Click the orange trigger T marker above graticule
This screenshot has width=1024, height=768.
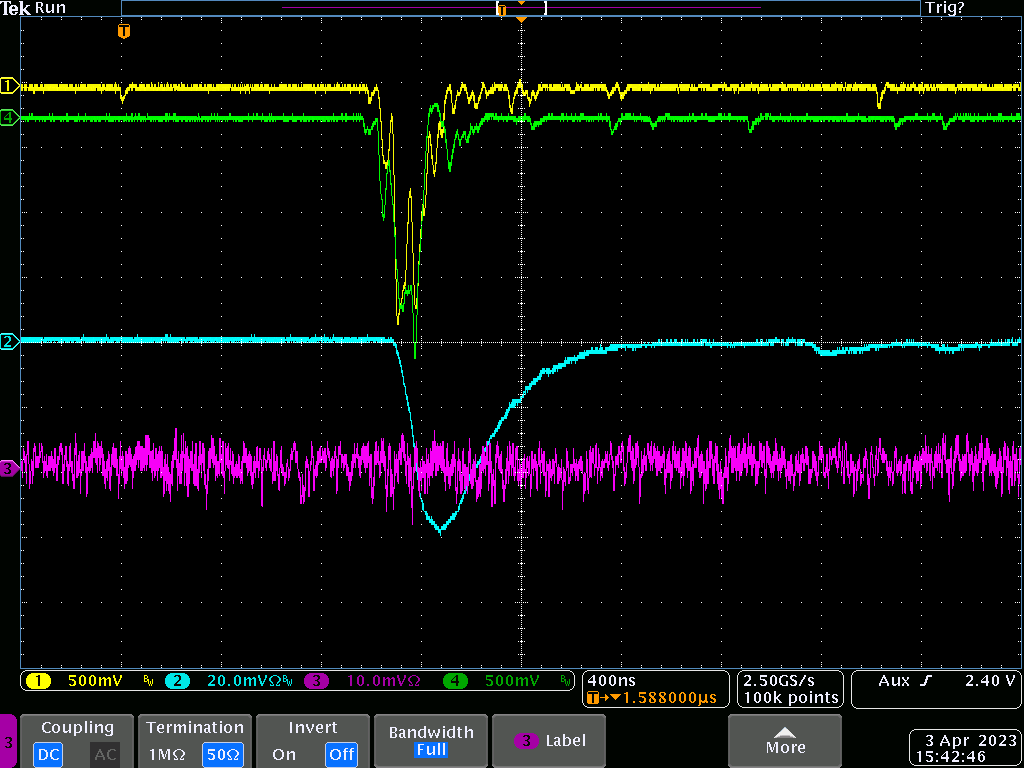(123, 32)
